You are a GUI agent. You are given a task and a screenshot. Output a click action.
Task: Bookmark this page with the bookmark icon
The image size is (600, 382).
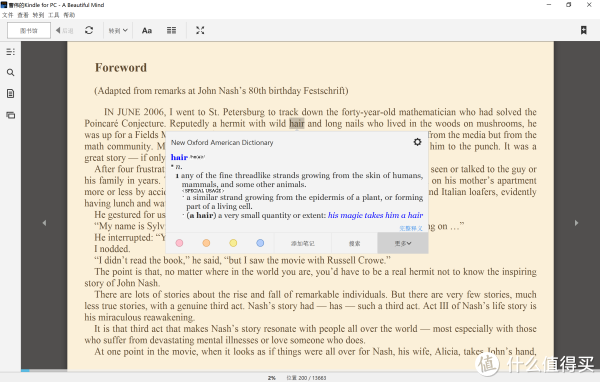pos(584,30)
